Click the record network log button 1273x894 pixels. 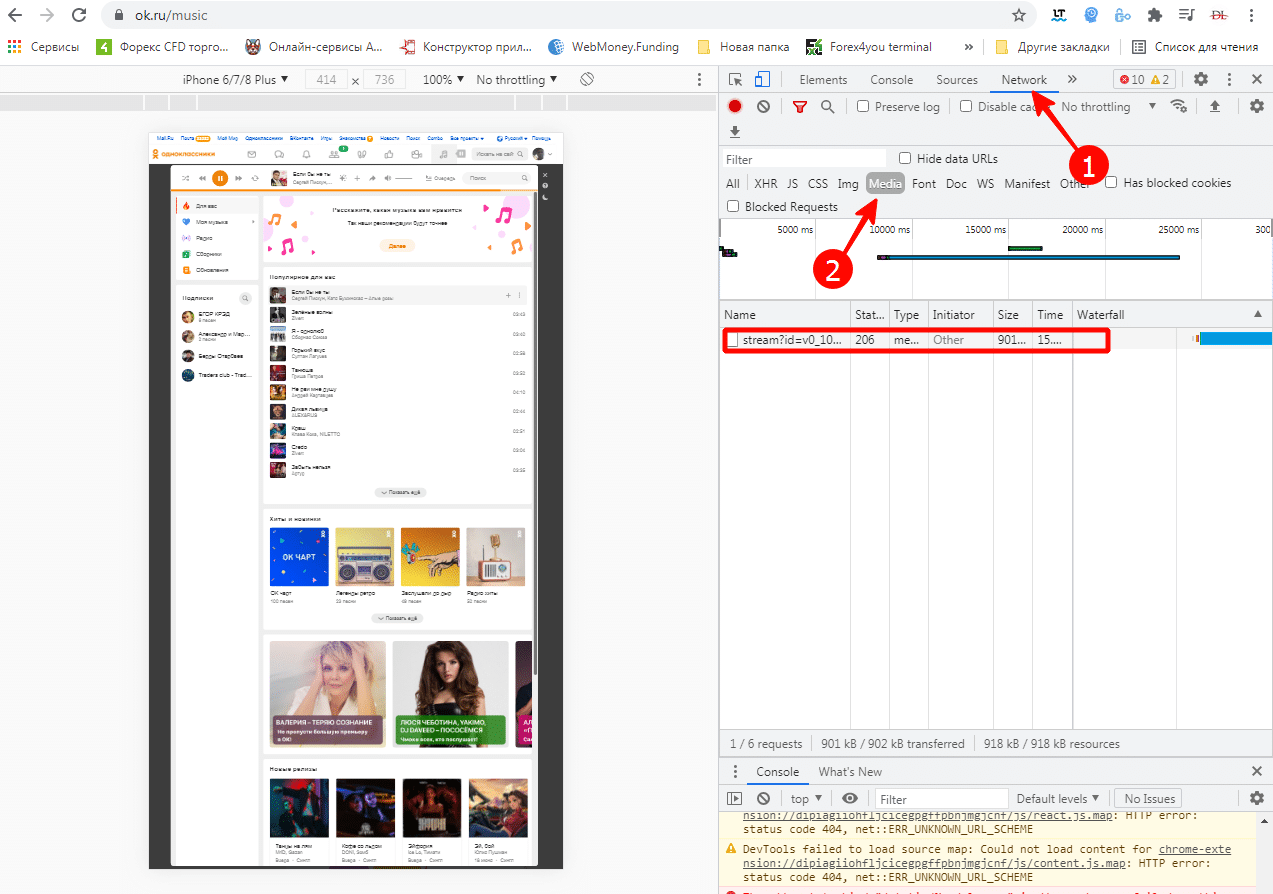735,107
